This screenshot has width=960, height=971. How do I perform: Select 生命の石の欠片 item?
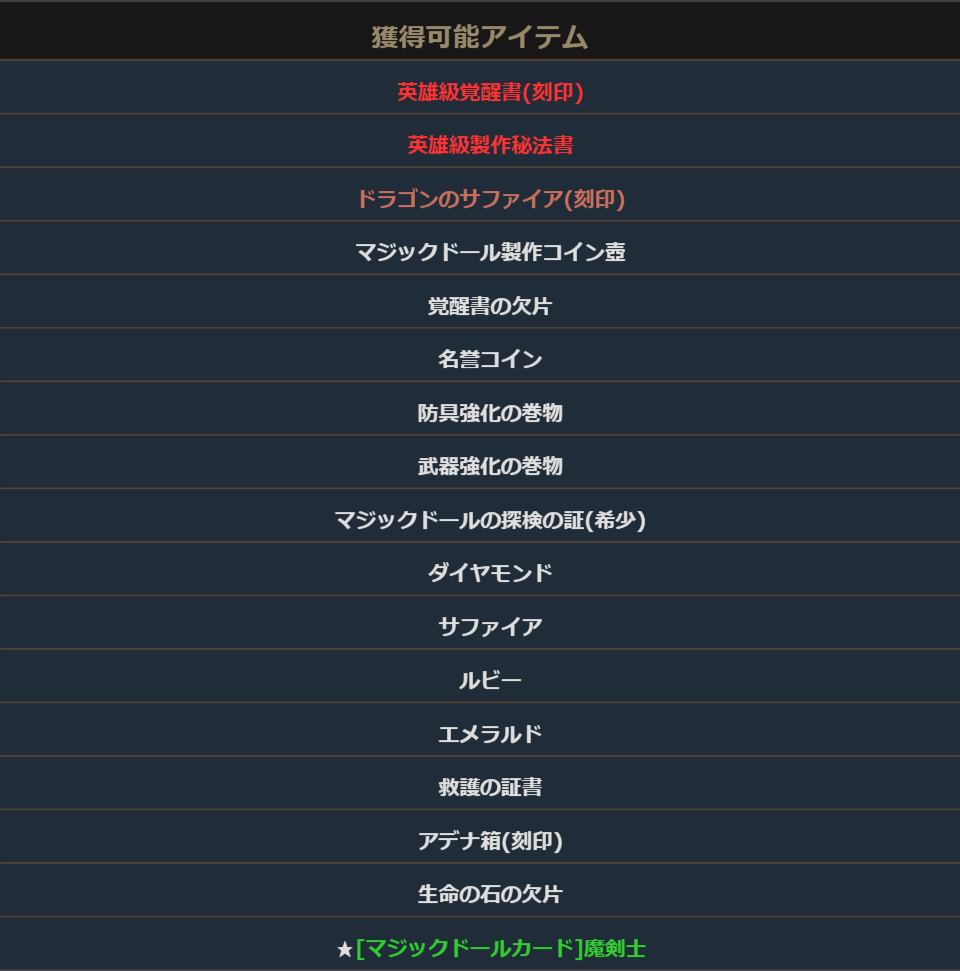tap(490, 894)
